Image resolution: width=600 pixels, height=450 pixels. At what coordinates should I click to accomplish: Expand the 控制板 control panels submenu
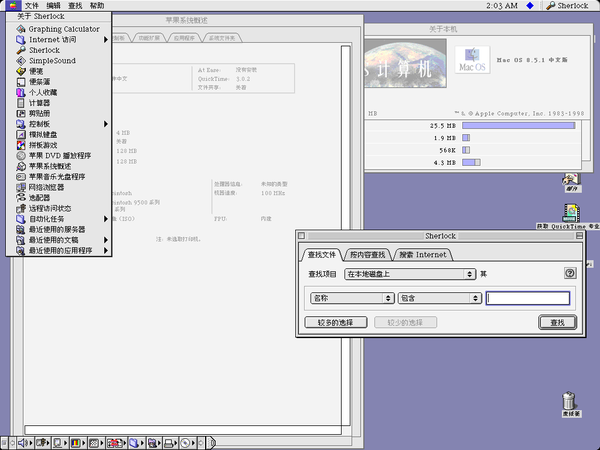pyautogui.click(x=59, y=124)
